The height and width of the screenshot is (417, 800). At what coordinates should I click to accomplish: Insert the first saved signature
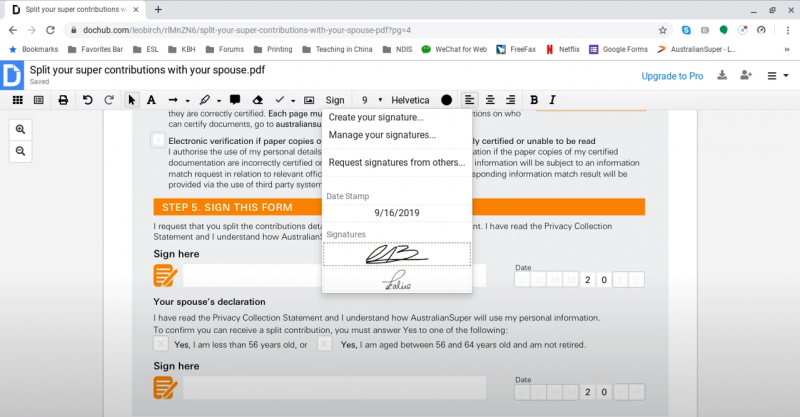tap(396, 254)
